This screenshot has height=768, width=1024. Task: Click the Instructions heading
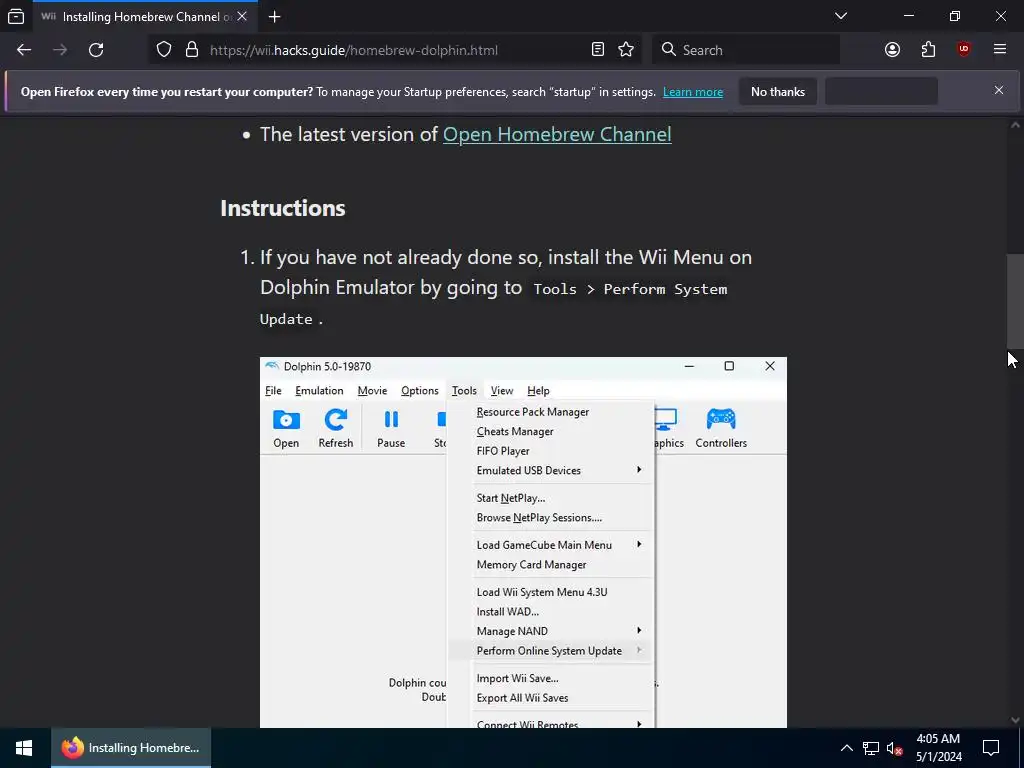click(283, 208)
